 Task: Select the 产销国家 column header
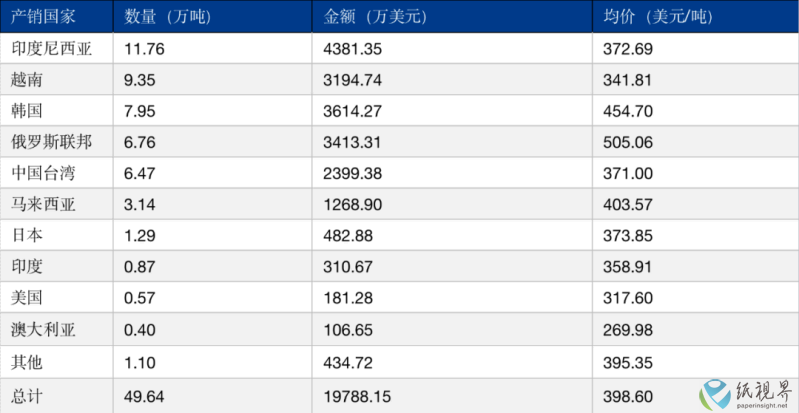(x=57, y=16)
